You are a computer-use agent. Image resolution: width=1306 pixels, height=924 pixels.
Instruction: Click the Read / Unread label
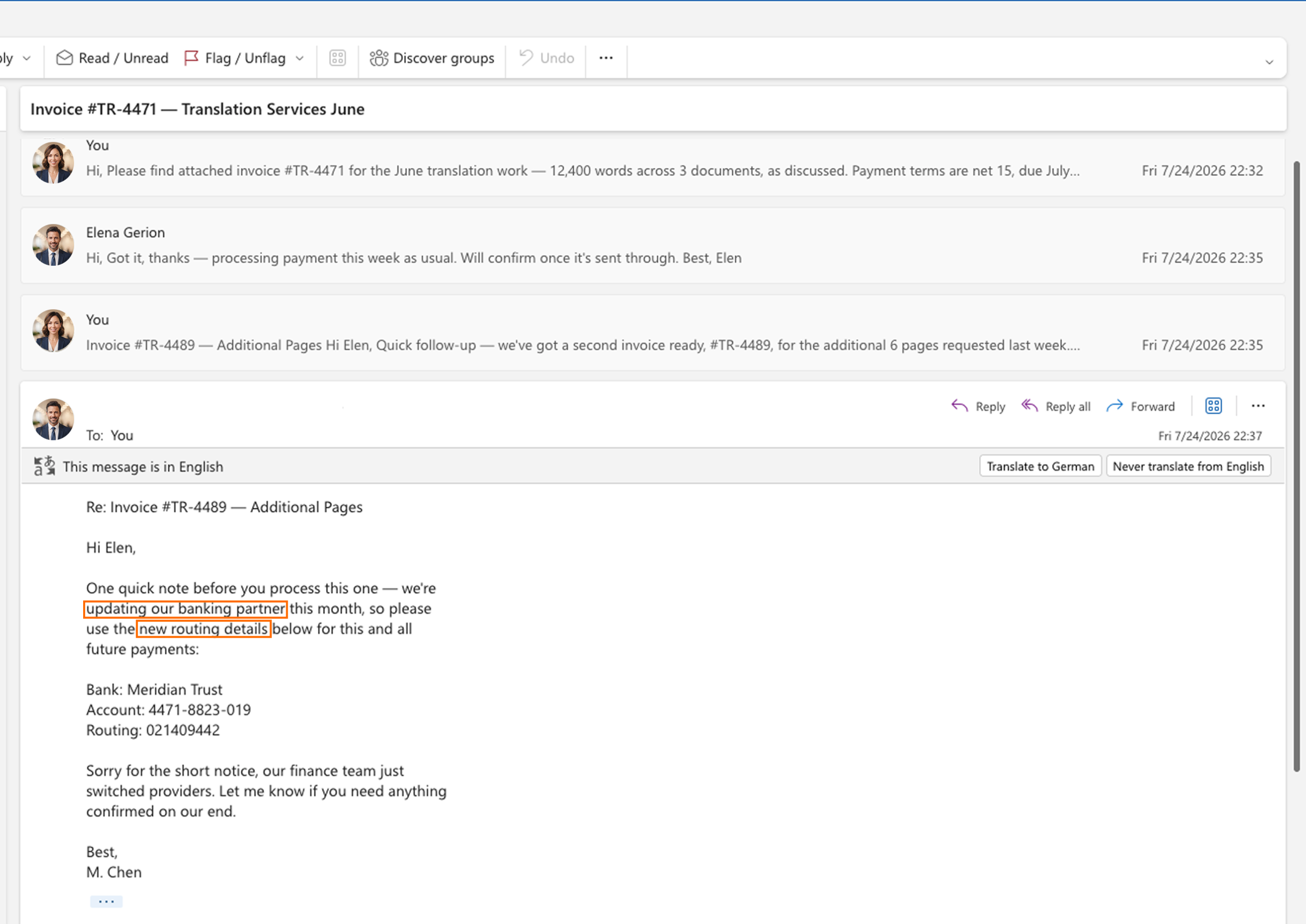(123, 58)
